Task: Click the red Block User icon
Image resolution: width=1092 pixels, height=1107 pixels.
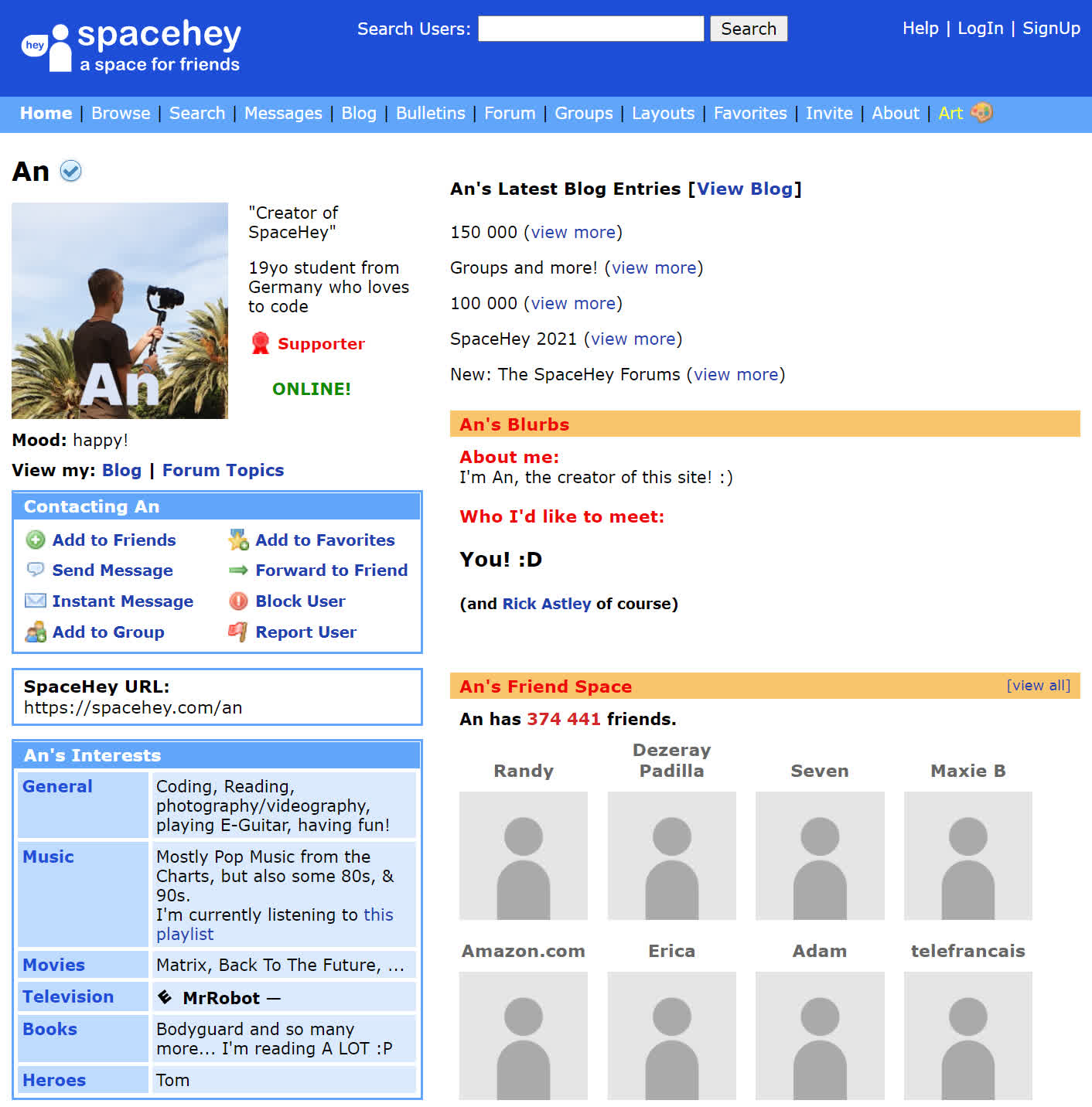Action: tap(239, 601)
